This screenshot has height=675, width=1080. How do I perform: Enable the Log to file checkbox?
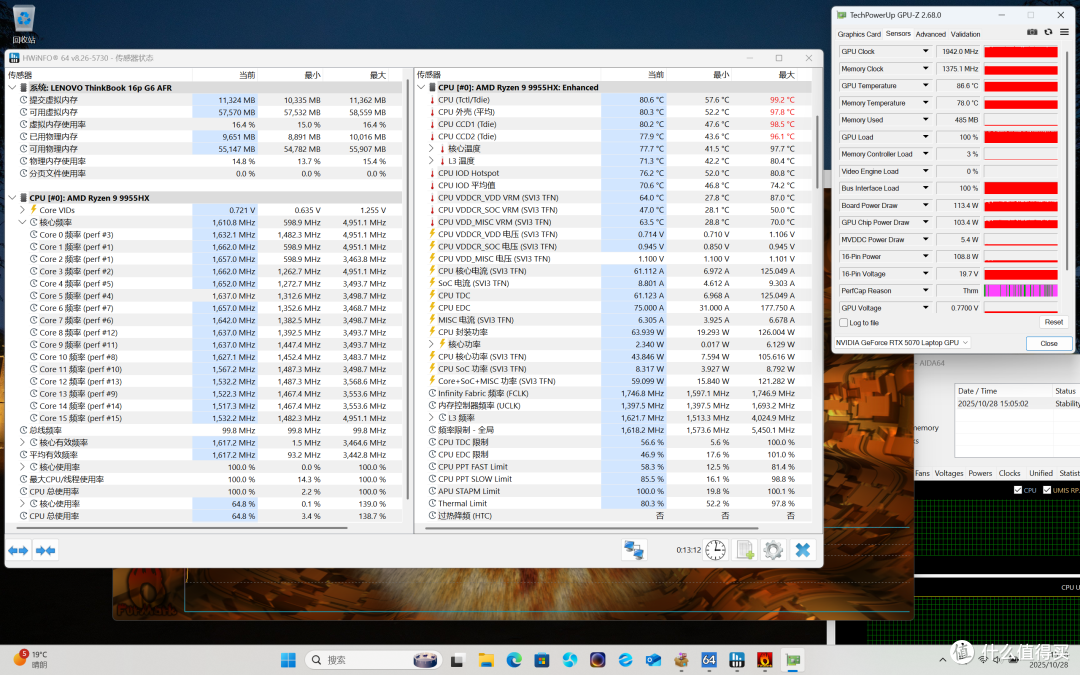[x=844, y=322]
